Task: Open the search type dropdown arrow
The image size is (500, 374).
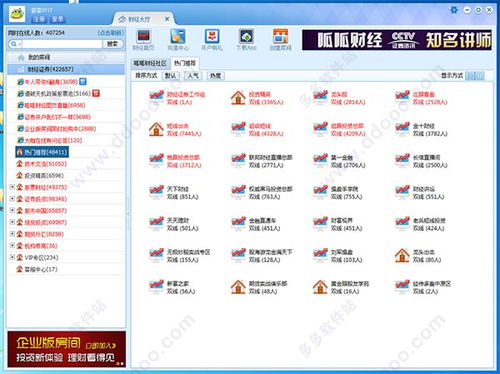Action: (19, 44)
